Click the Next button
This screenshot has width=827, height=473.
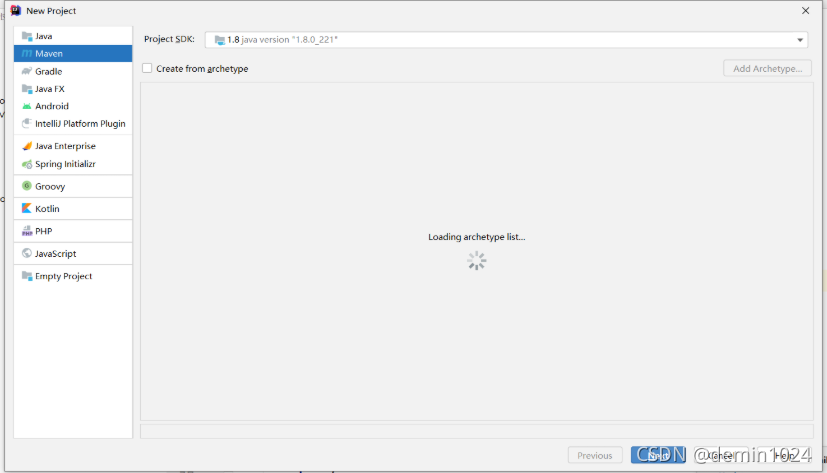(x=658, y=455)
